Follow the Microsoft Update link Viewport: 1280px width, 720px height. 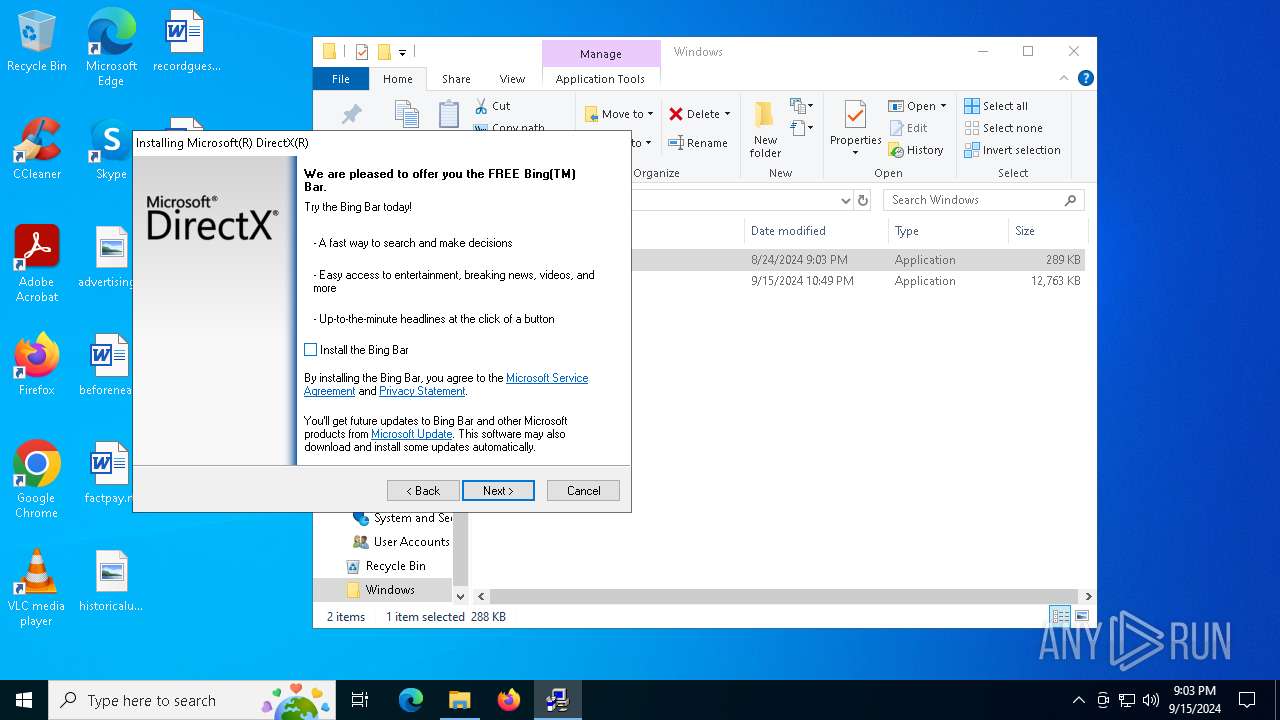point(412,434)
